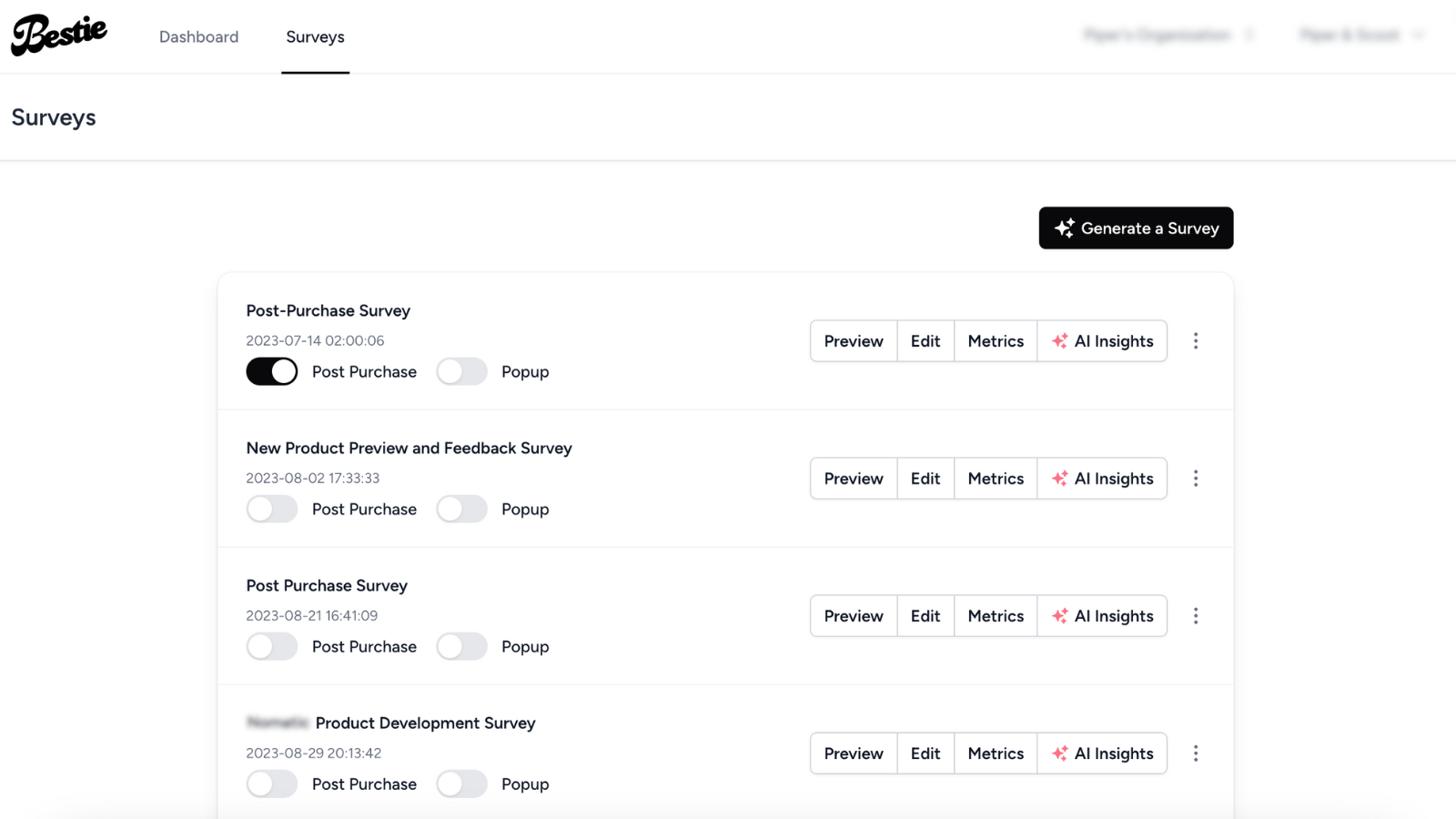Open three-dot menu for 2023-08-21 survey
Viewport: 1456px width, 819px height.
(1196, 616)
